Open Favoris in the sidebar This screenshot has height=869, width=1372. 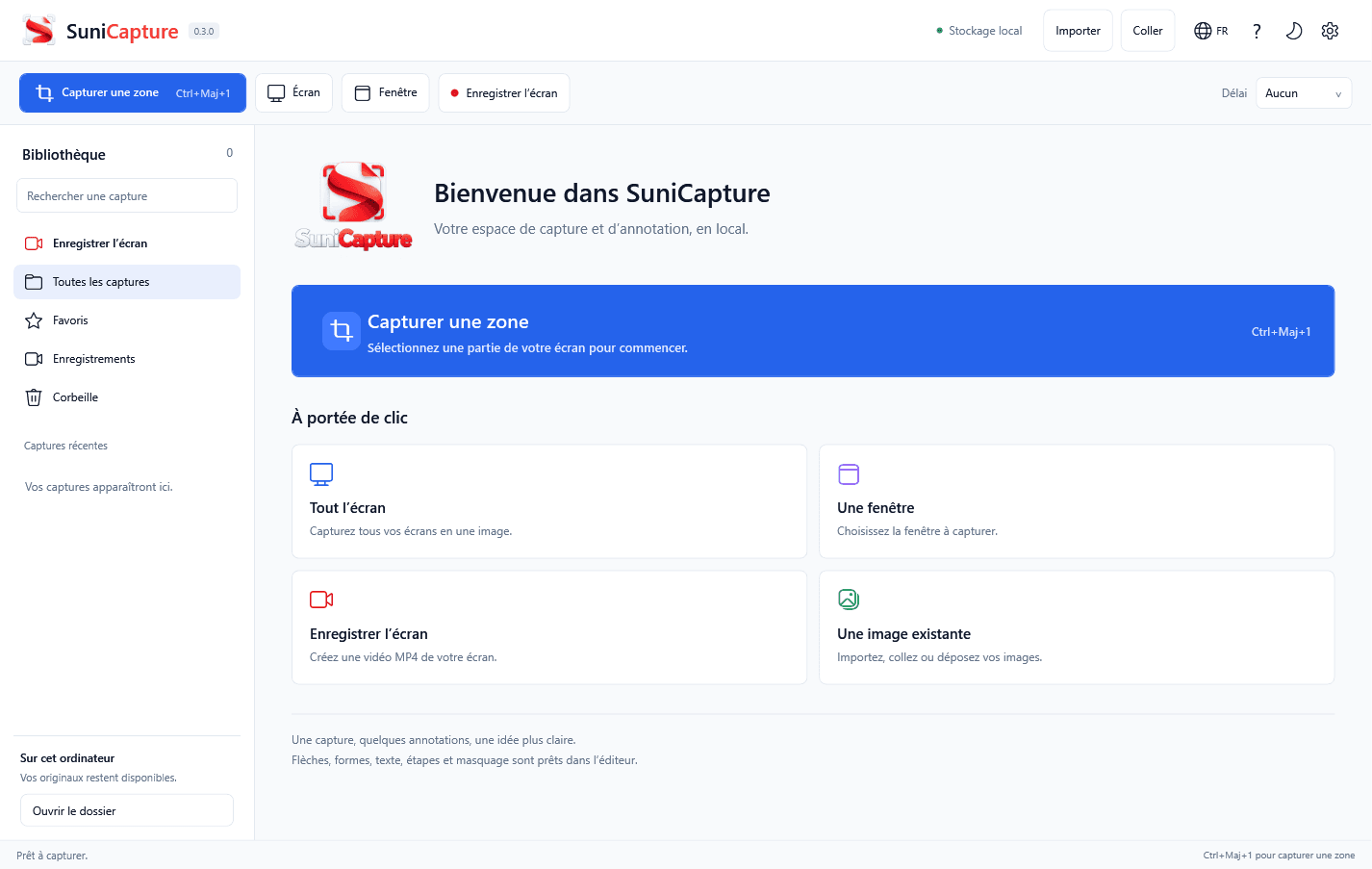[x=127, y=320]
